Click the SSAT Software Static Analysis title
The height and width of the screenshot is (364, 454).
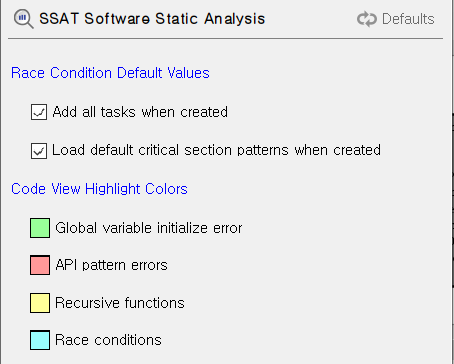point(152,19)
